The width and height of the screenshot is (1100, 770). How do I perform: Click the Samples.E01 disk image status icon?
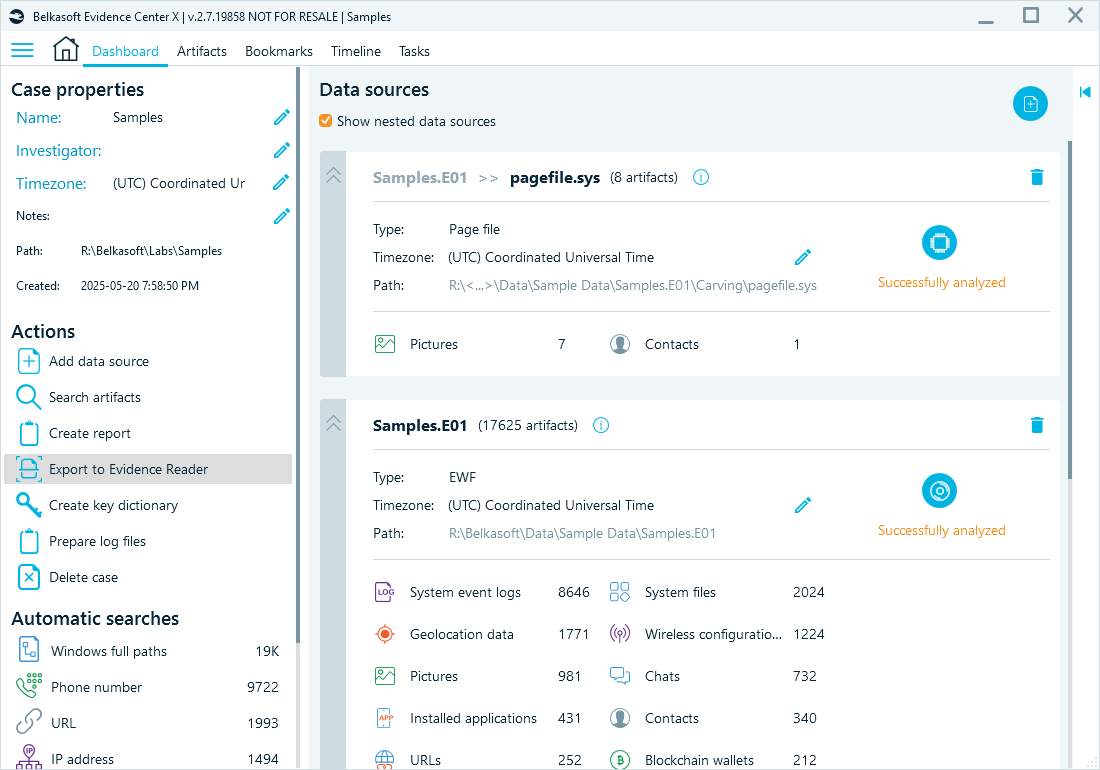point(939,491)
